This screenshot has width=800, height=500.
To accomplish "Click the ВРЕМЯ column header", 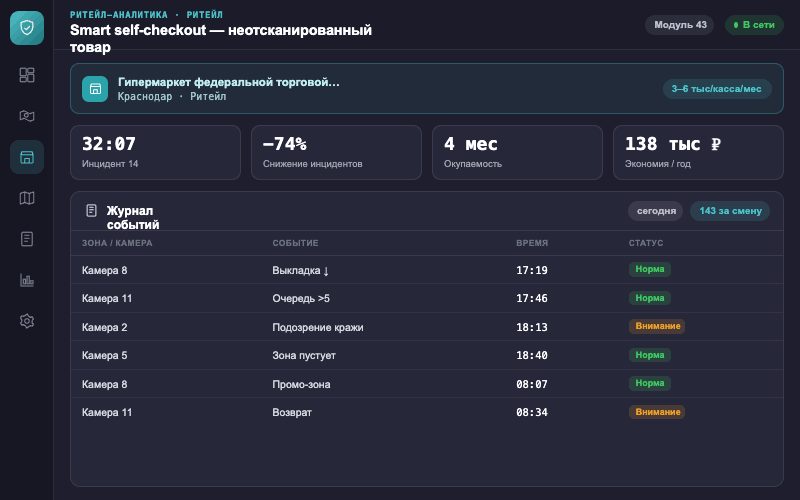I will tap(532, 243).
